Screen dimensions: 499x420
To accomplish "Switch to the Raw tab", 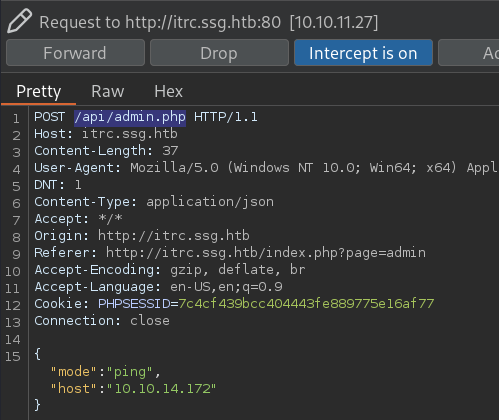I will tap(108, 91).
